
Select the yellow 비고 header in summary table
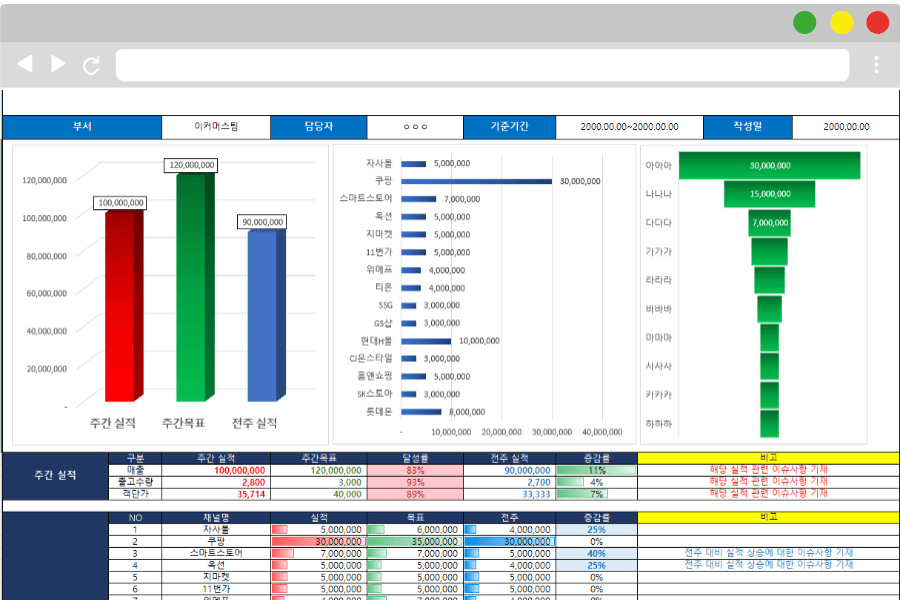click(769, 458)
